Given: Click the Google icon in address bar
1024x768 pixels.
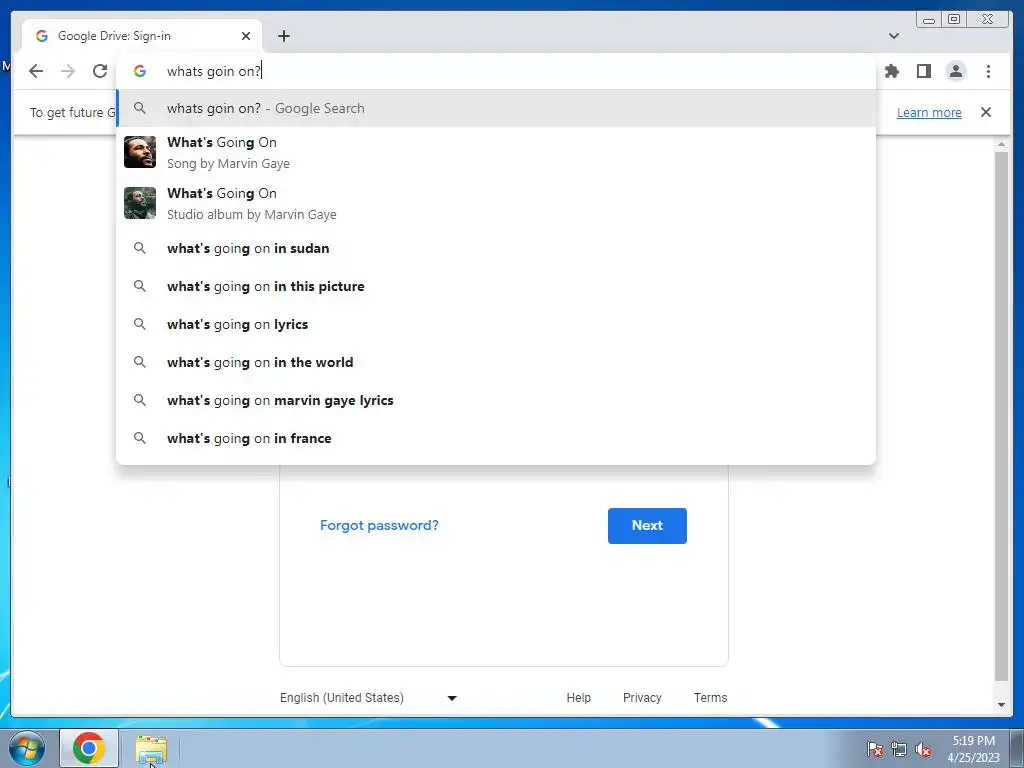Looking at the screenshot, I should pos(140,71).
